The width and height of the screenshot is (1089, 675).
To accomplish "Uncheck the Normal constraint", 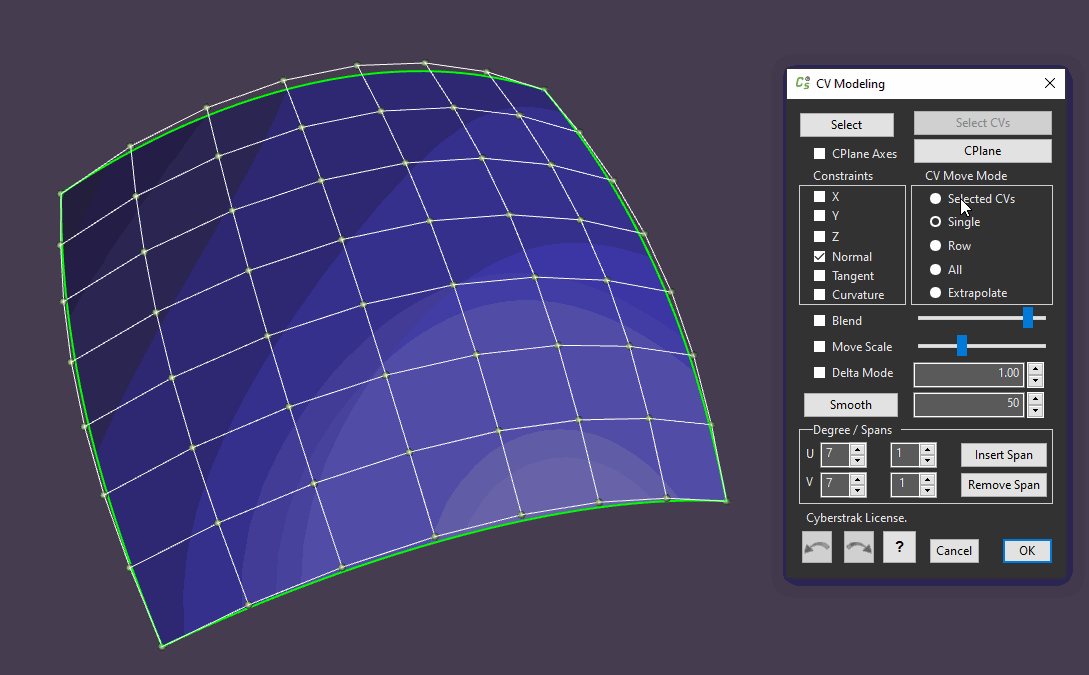I will (820, 257).
